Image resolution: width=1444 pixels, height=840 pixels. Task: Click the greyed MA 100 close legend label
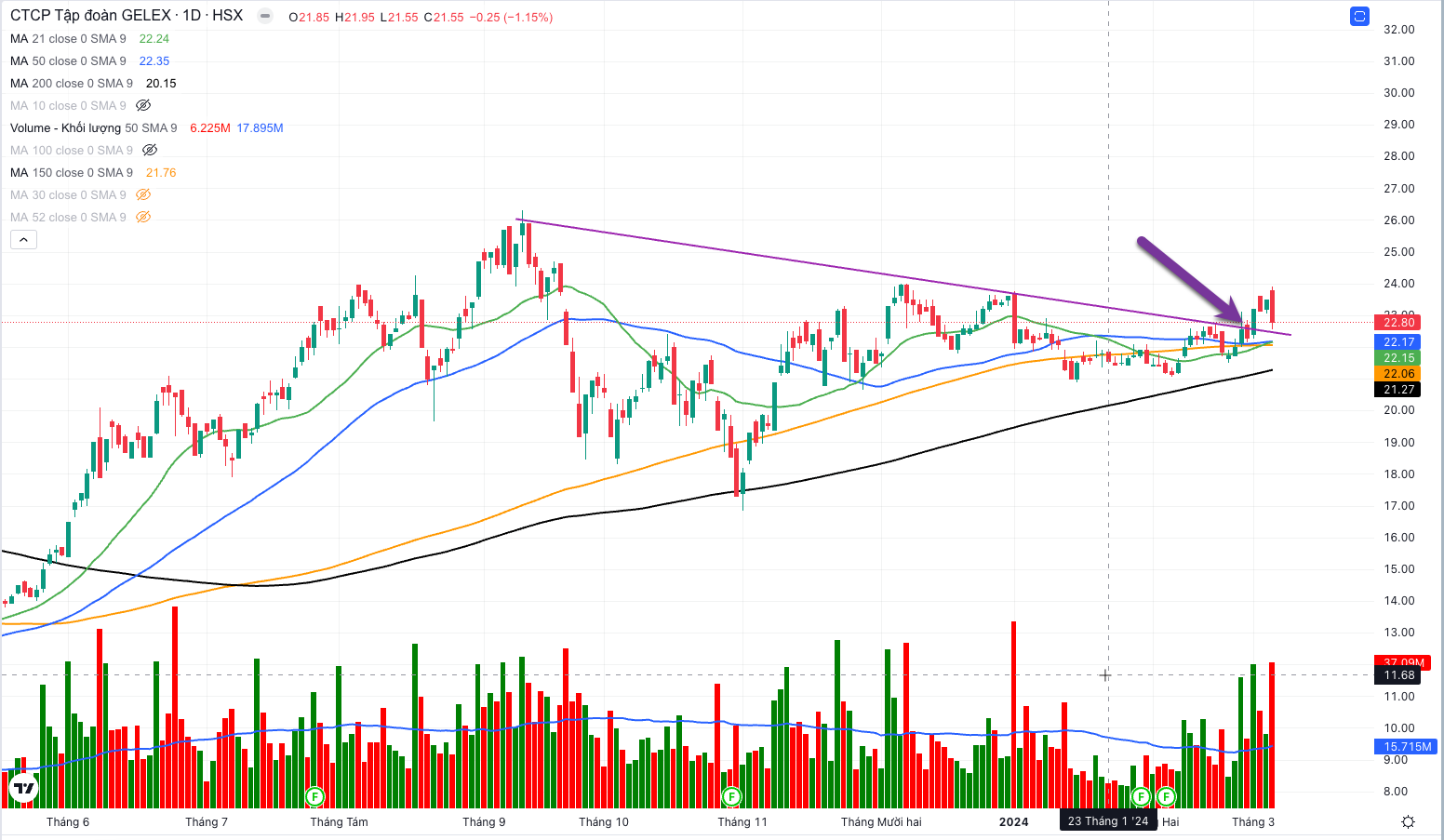pyautogui.click(x=72, y=150)
